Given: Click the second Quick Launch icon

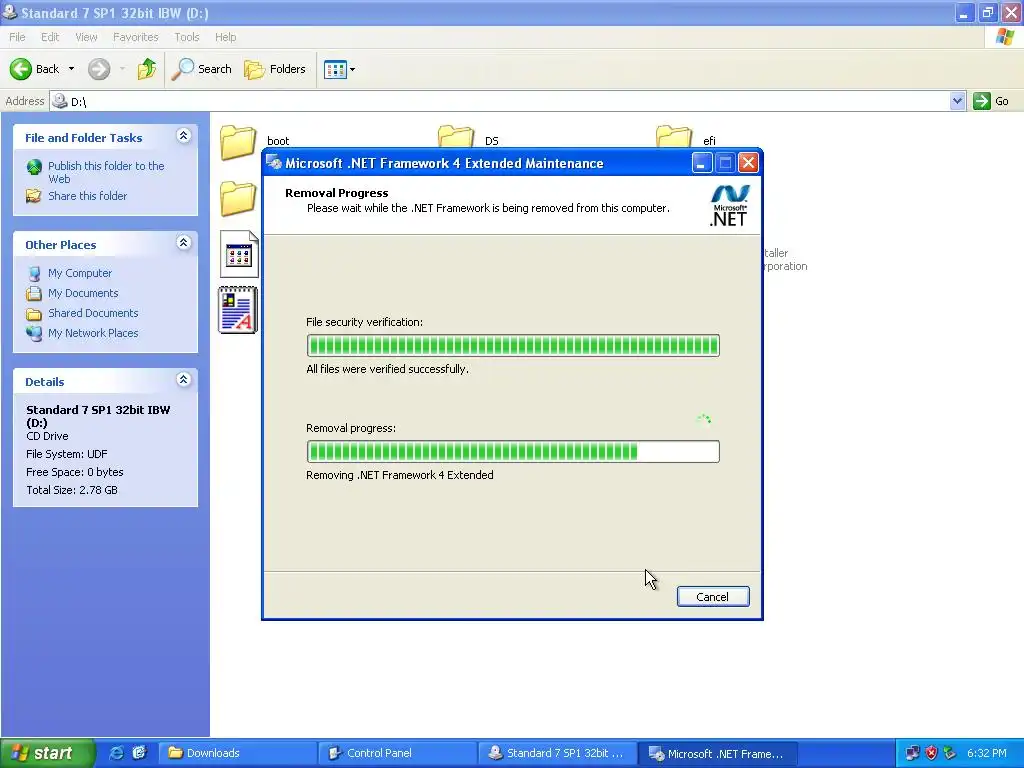Looking at the screenshot, I should point(139,753).
